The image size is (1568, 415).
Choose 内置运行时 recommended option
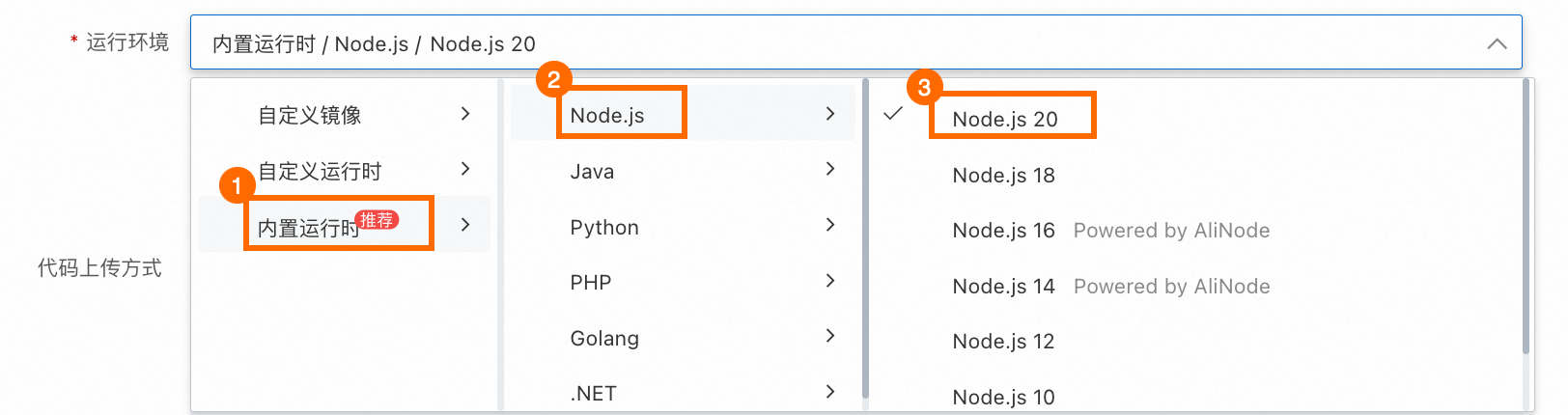tap(308, 228)
